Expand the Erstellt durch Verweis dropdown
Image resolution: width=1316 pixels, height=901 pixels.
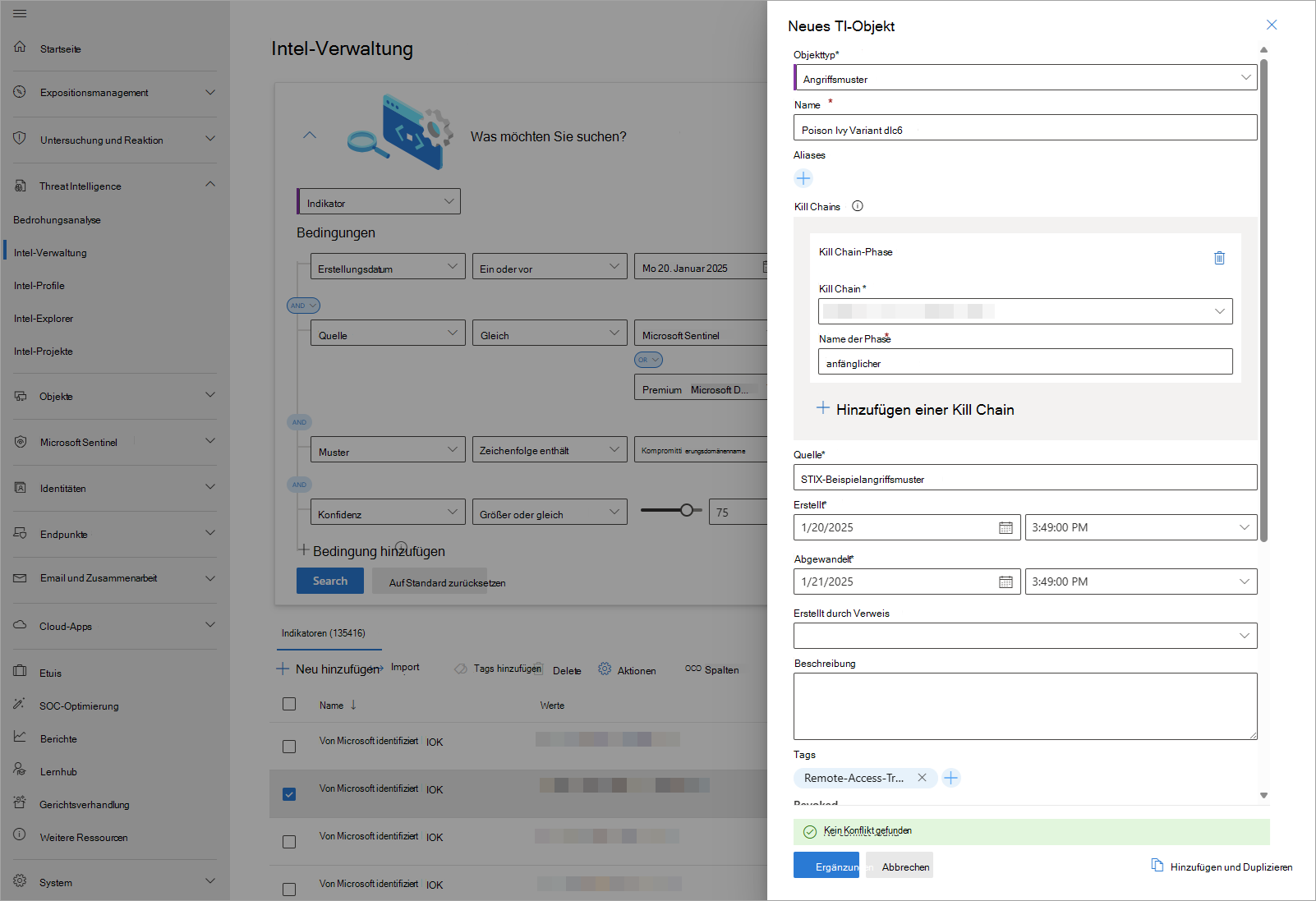click(1025, 636)
